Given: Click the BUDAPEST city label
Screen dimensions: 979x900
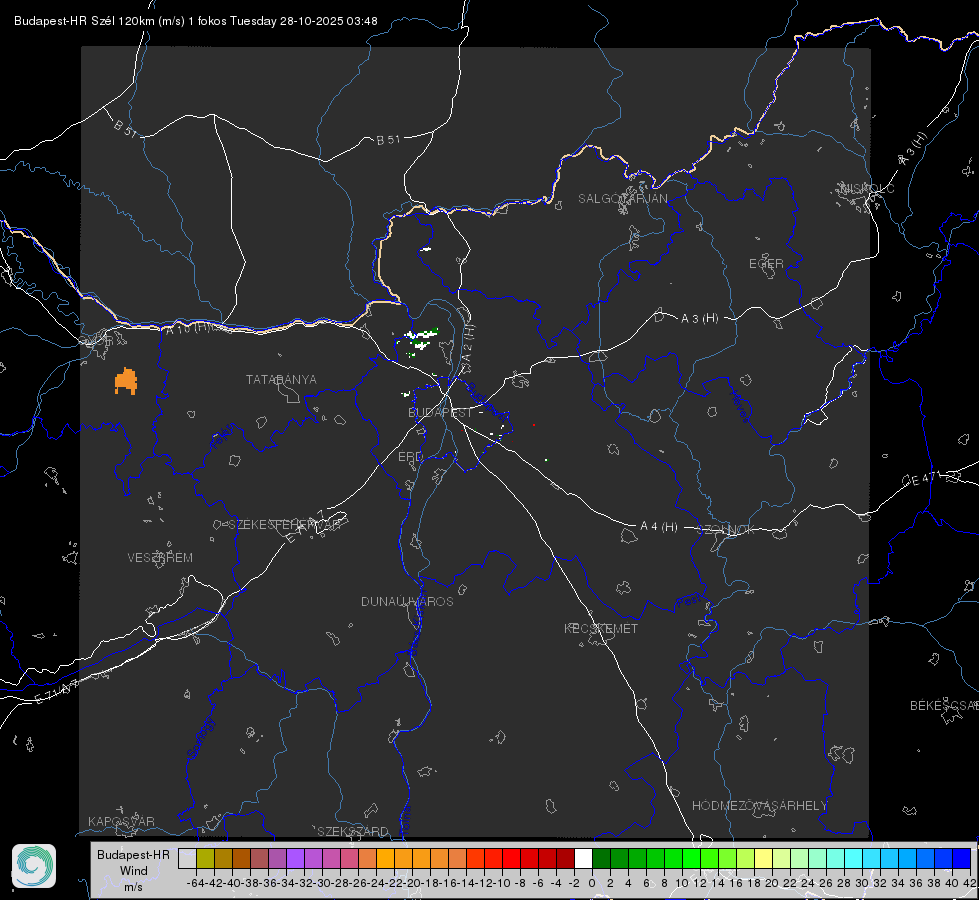Looking at the screenshot, I should coord(440,413).
